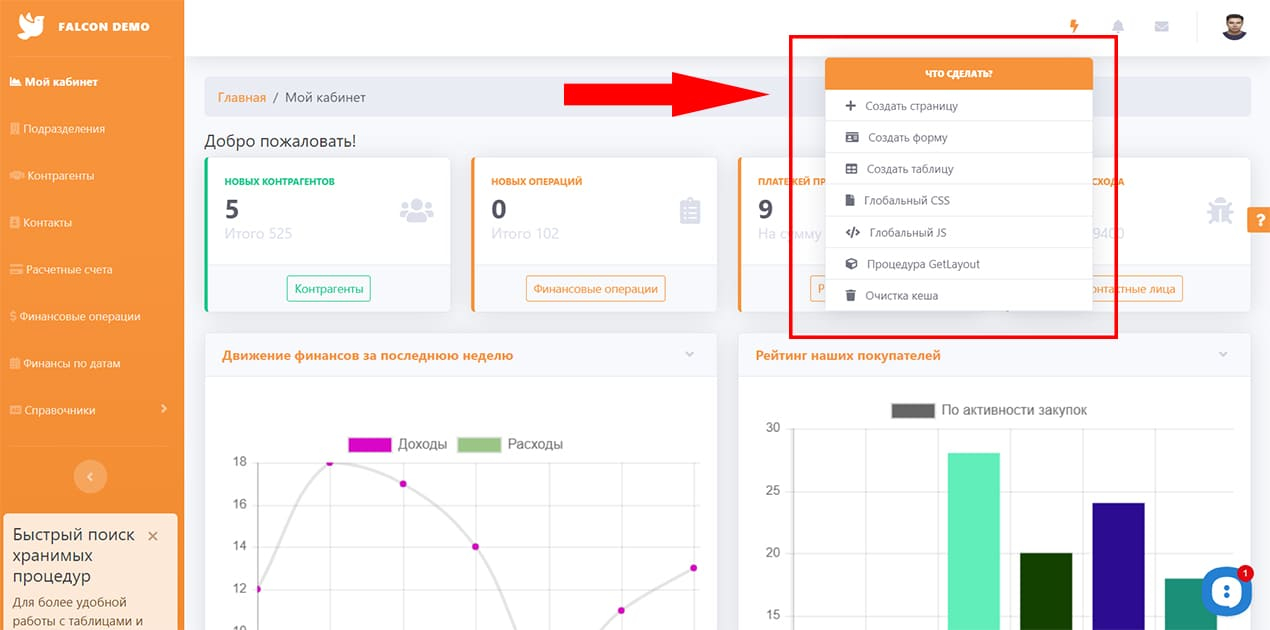The image size is (1270, 630).
Task: Click the users icon in New Contractors card
Action: point(417,211)
